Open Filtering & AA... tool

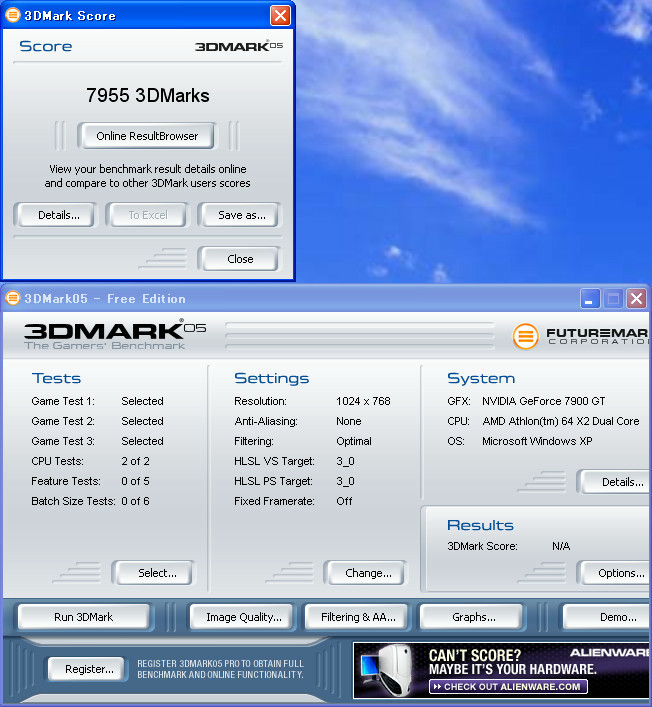pos(357,617)
